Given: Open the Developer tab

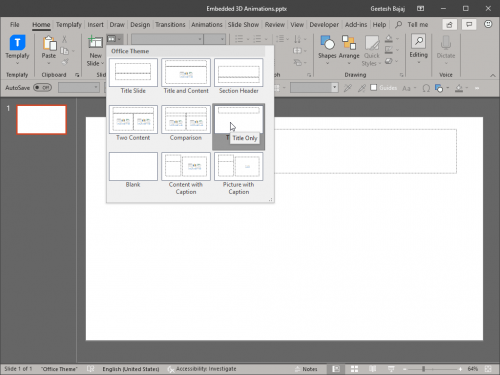Looking at the screenshot, I should 324,25.
